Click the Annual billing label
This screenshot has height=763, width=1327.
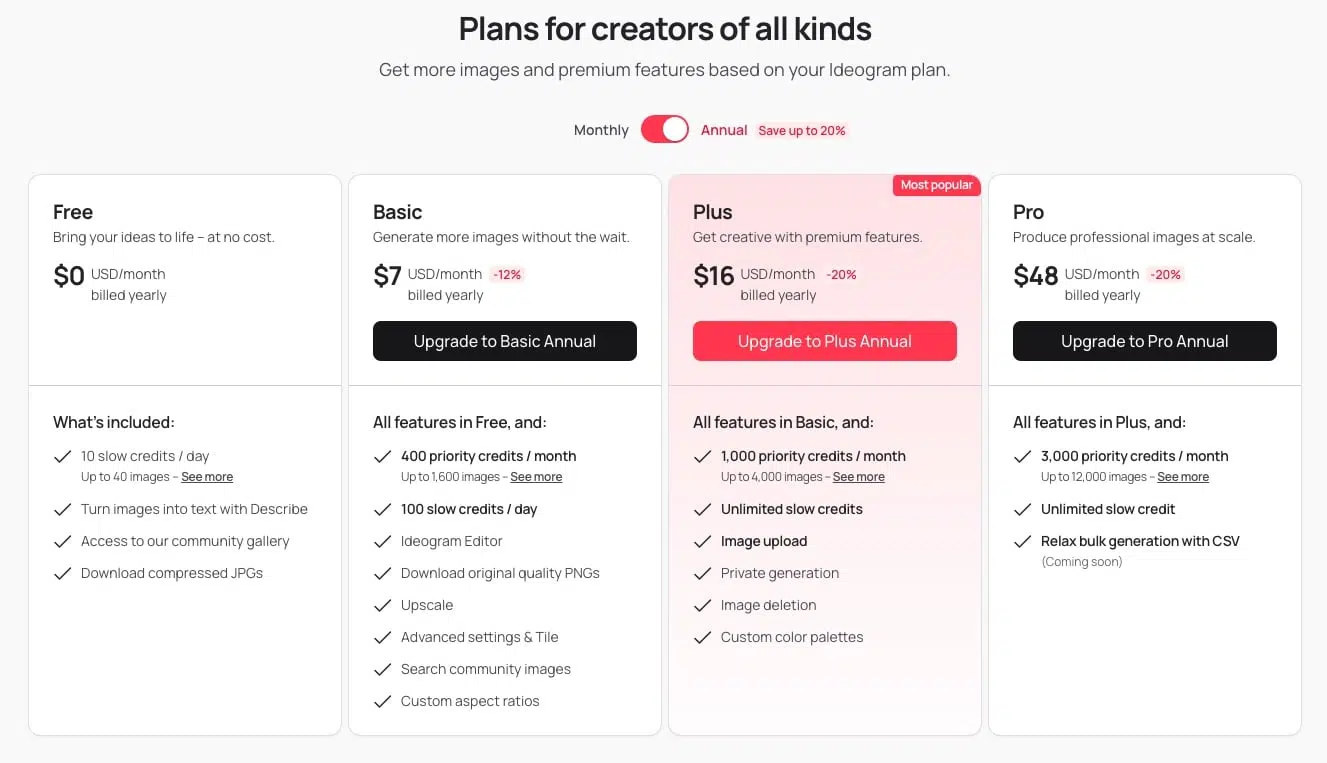723,130
